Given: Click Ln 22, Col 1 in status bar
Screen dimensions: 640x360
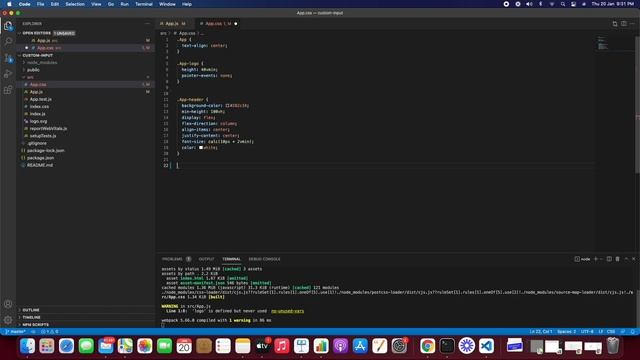Looking at the screenshot, I should click(541, 331).
